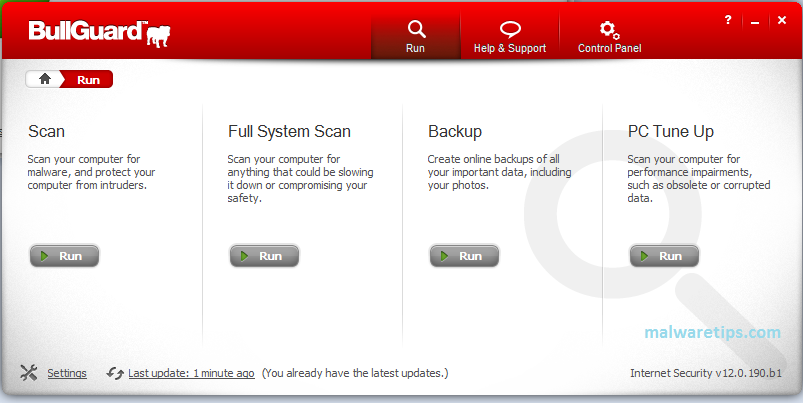Viewport: 803px width, 403px height.
Task: Run the Scan task
Action: [64, 256]
